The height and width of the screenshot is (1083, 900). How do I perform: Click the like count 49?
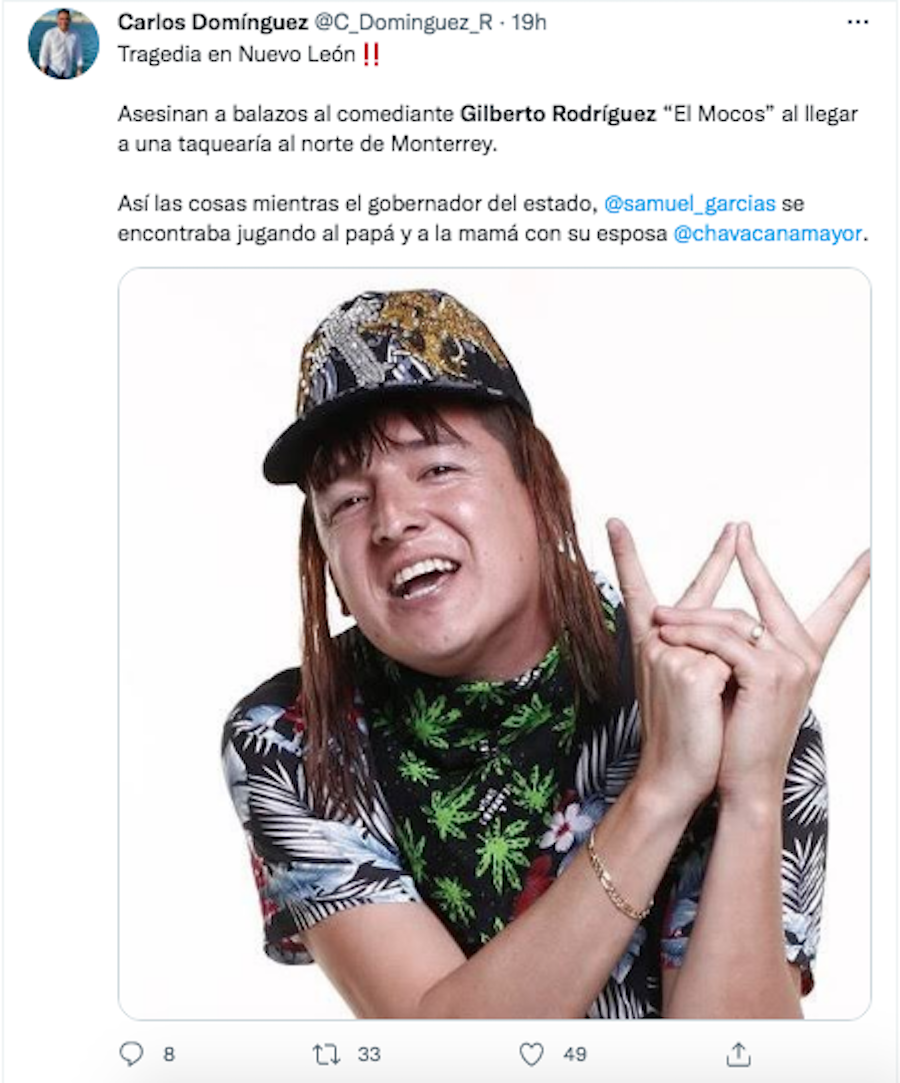[575, 1054]
